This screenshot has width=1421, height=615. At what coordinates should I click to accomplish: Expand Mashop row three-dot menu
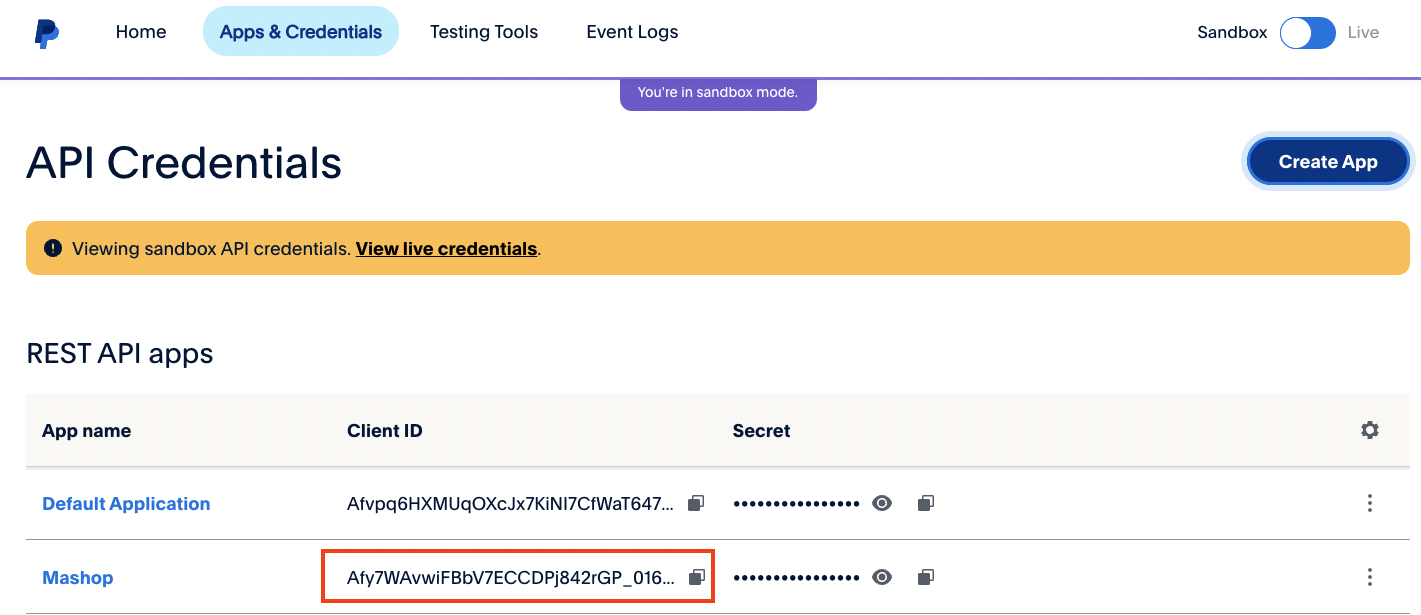[x=1369, y=577]
